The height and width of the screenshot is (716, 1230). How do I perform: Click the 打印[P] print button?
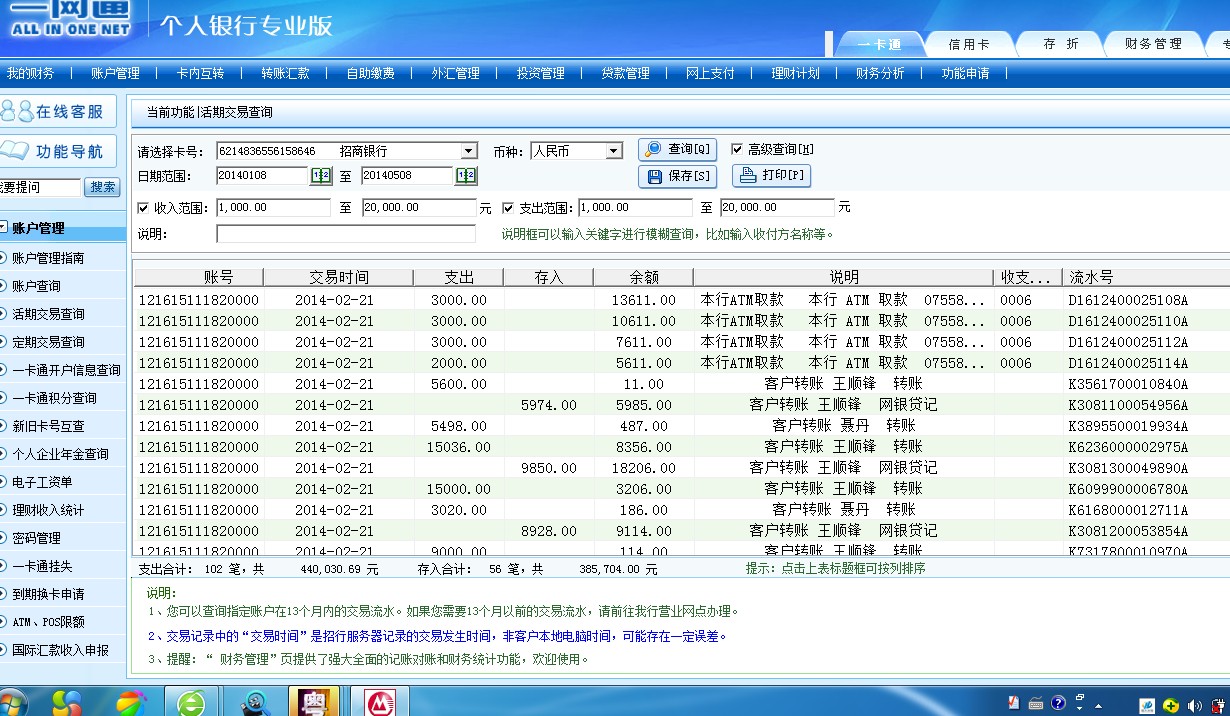click(x=771, y=176)
